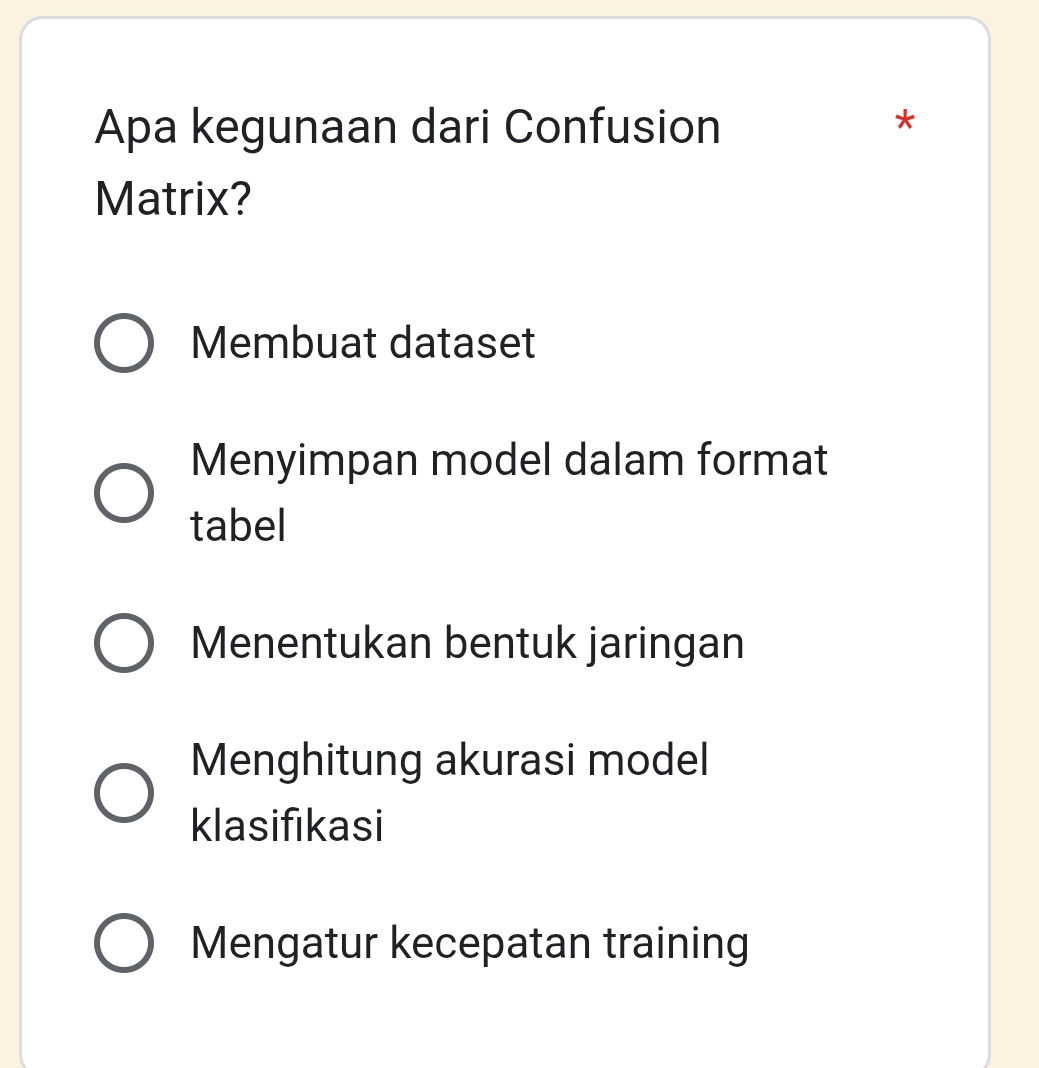The width and height of the screenshot is (1039, 1068).
Task: Click the label text "Membuat dataset"
Action: [362, 343]
